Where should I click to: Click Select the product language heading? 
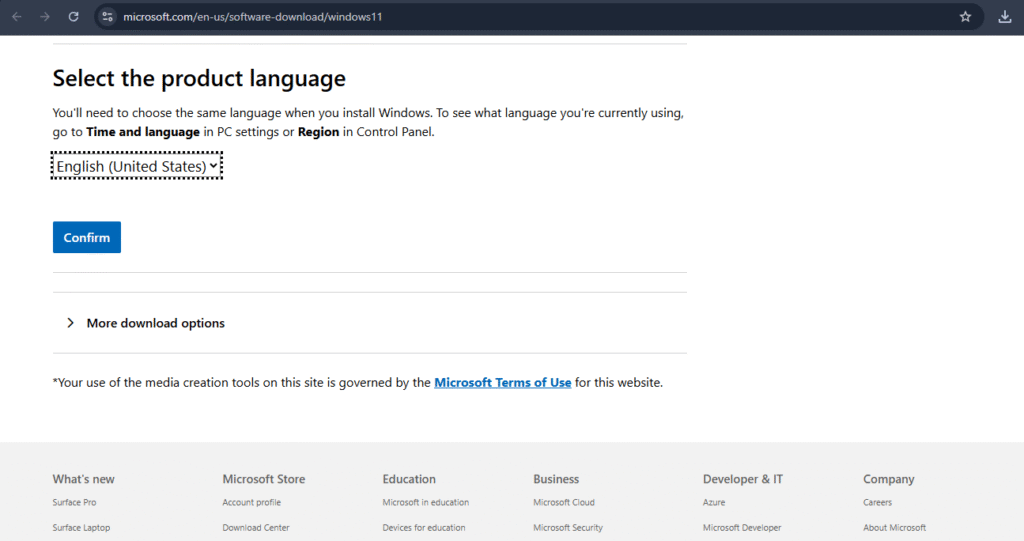point(199,78)
